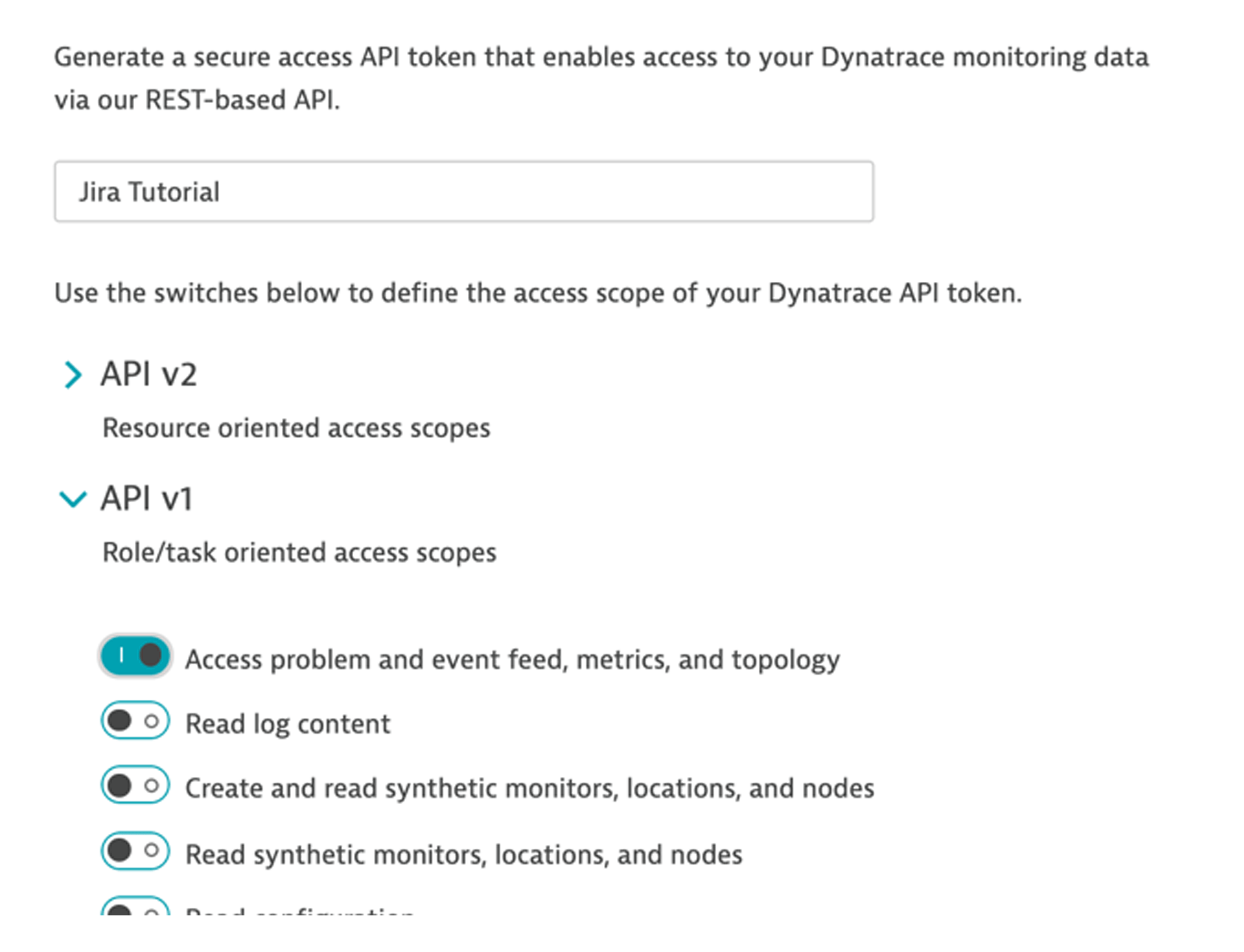
Task: Click the API v2 heading label
Action: (x=149, y=374)
